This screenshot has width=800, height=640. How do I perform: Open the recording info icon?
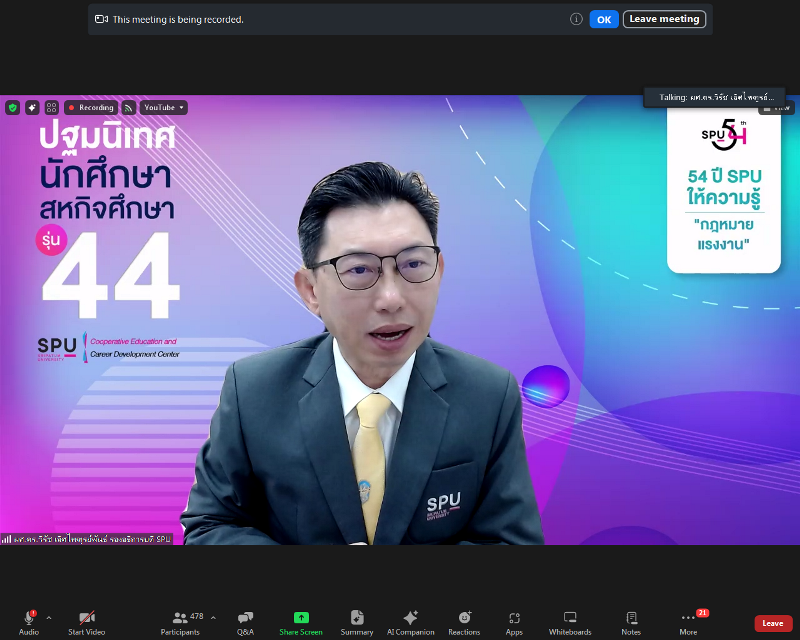pos(576,19)
